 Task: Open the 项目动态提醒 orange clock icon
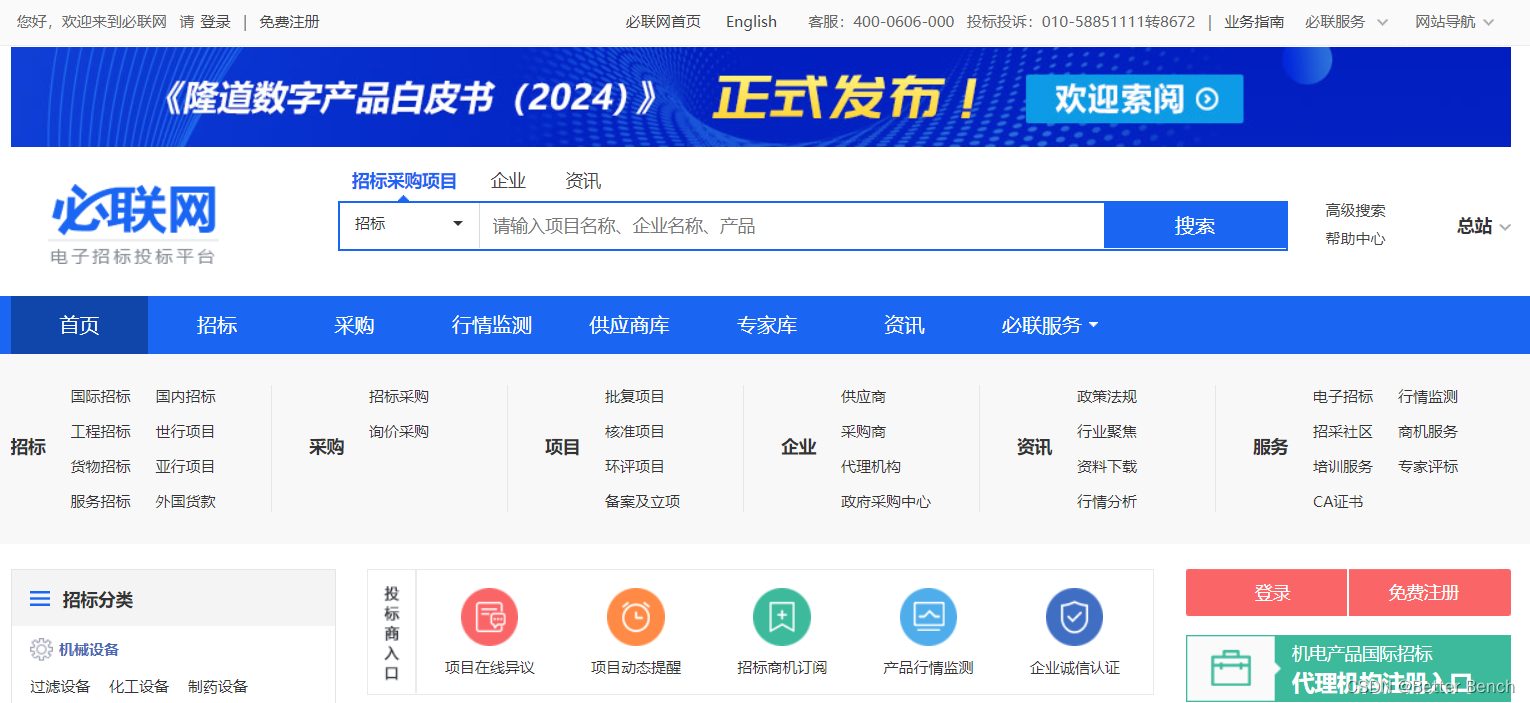[x=635, y=617]
